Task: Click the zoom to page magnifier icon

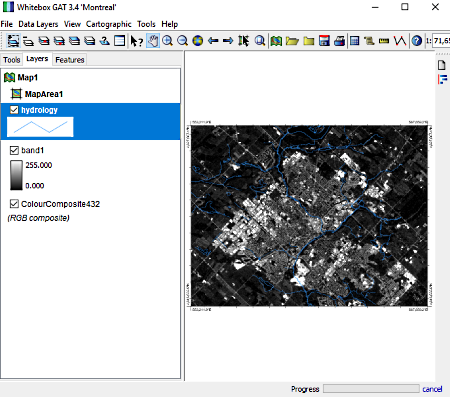Action: [259, 41]
